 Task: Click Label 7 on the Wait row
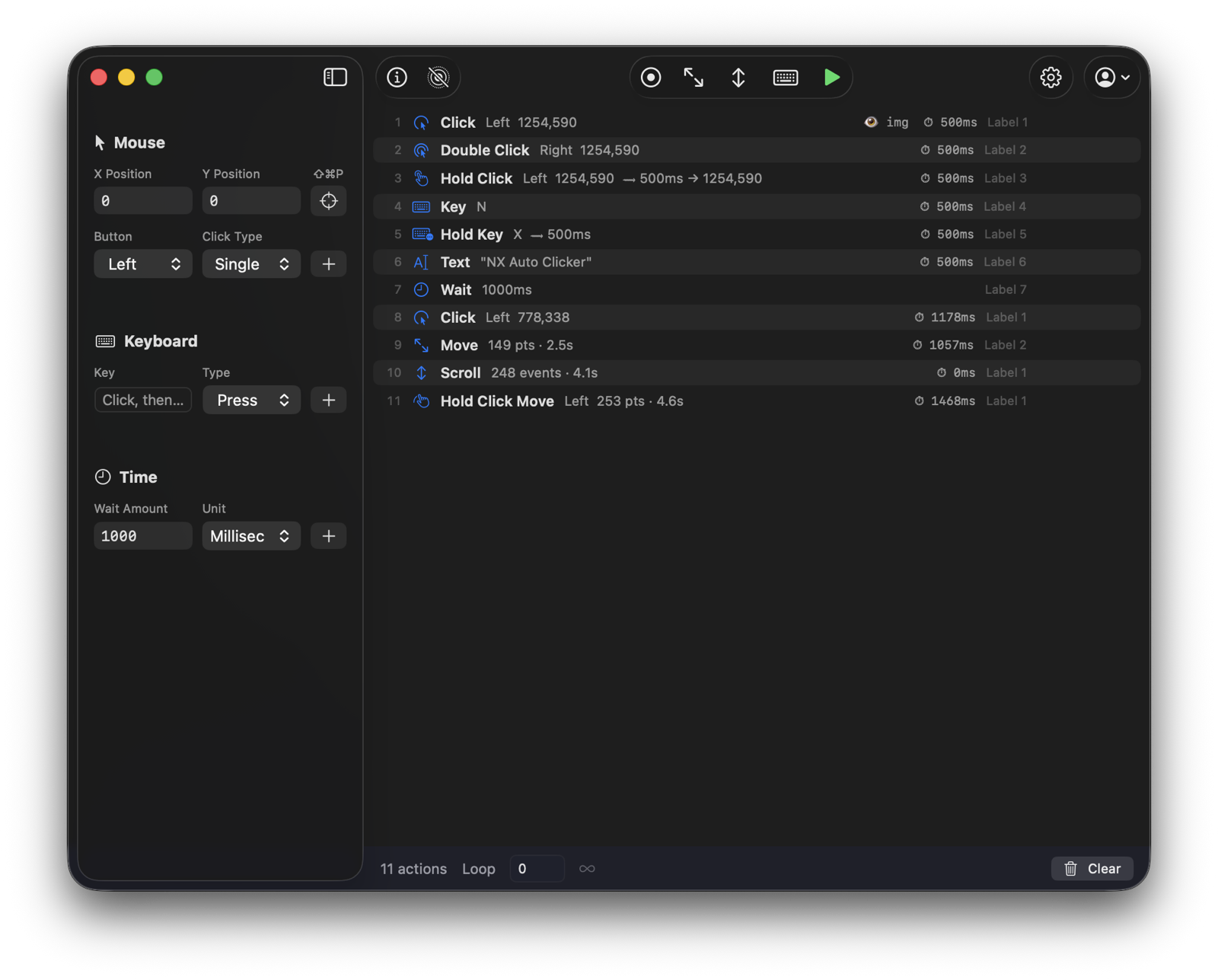point(1006,289)
